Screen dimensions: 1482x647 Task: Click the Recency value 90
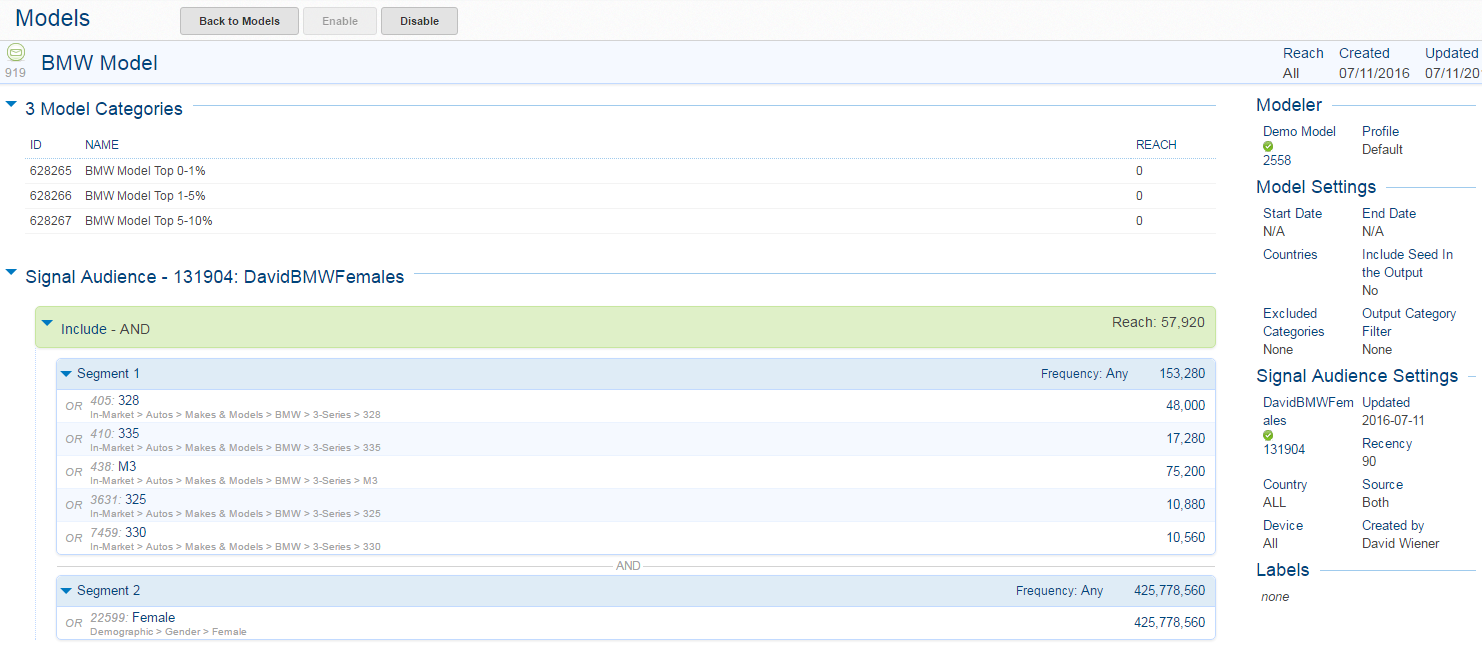(x=1369, y=462)
